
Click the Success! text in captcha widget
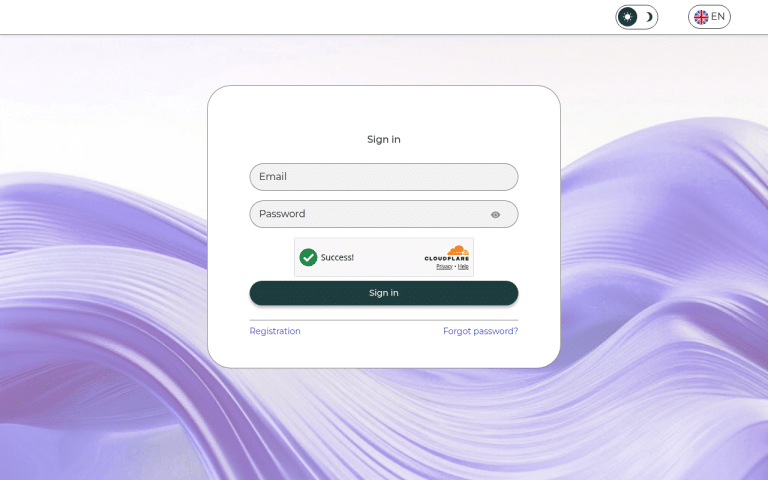pos(337,258)
